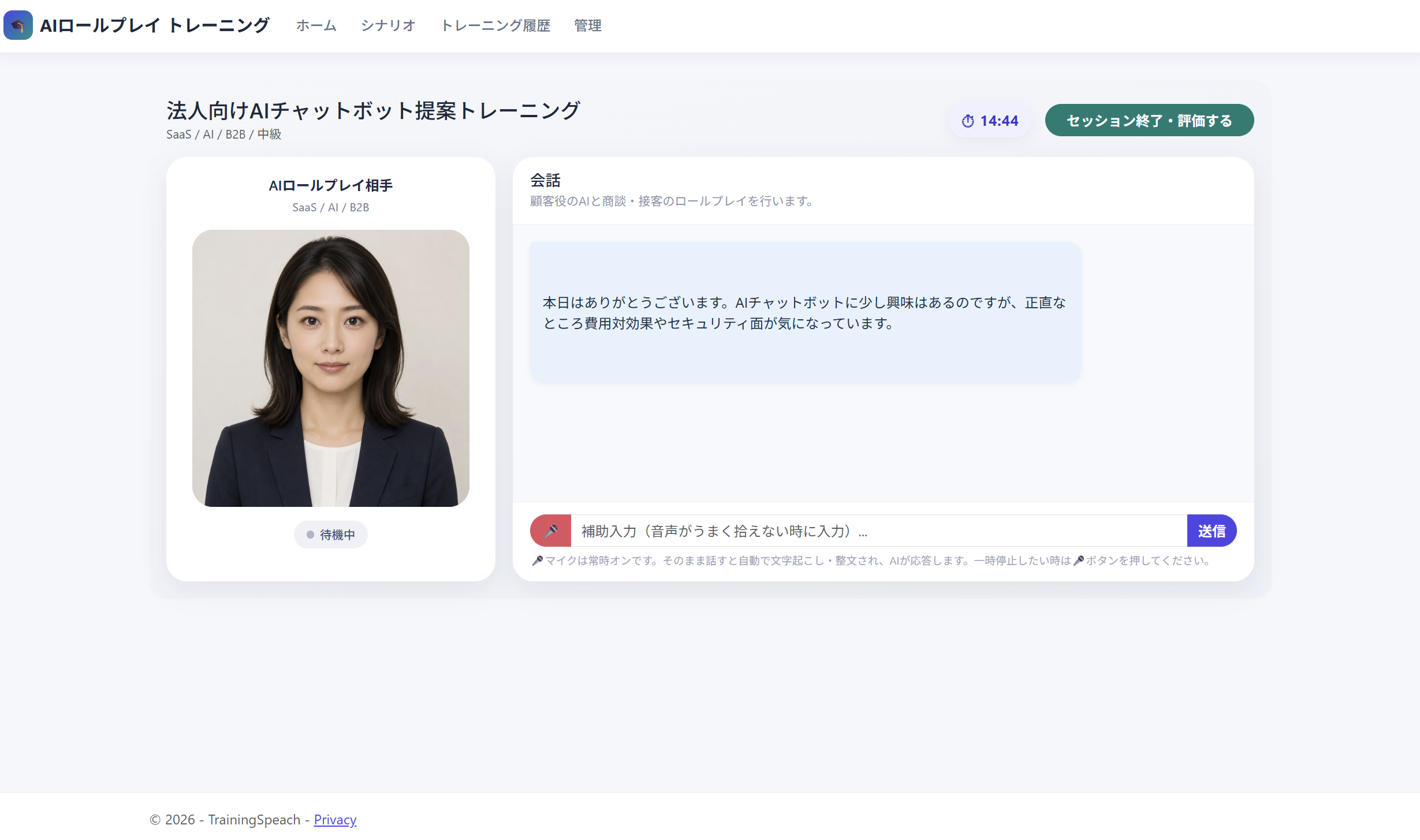Click the 14:44 timer readout
1420x840 pixels.
[x=999, y=121]
